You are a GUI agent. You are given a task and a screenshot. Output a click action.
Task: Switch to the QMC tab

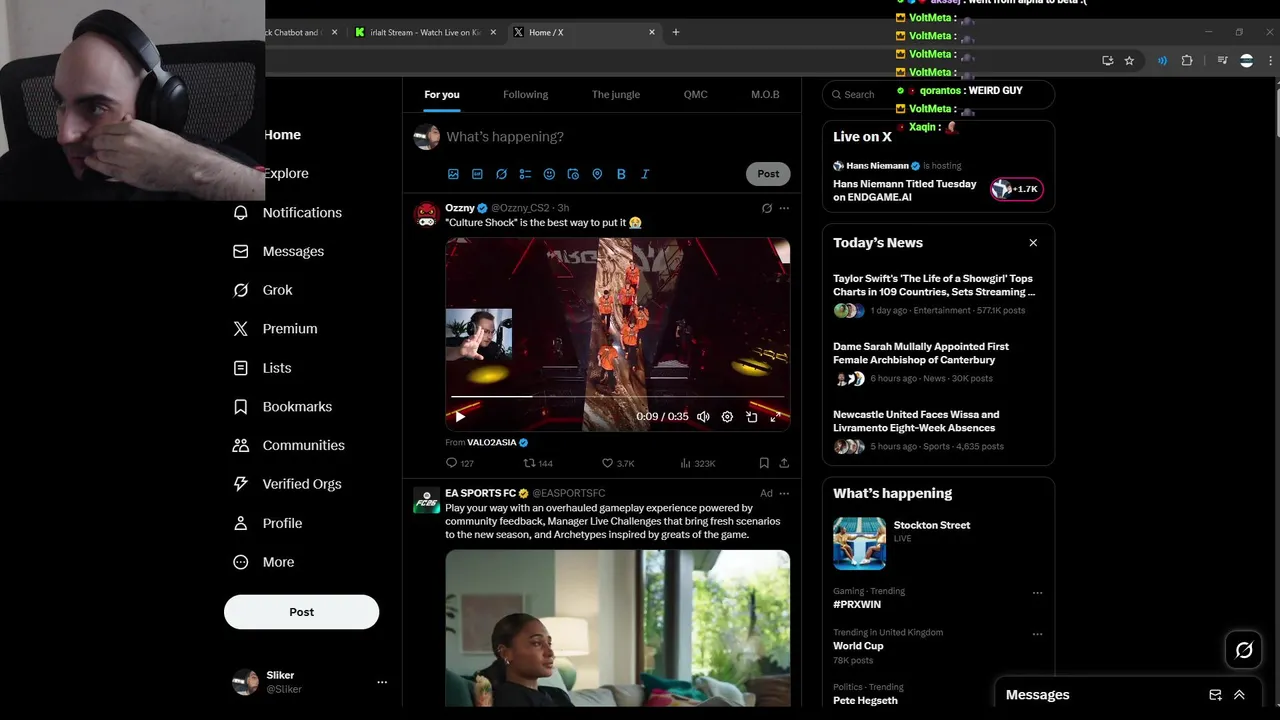[695, 94]
